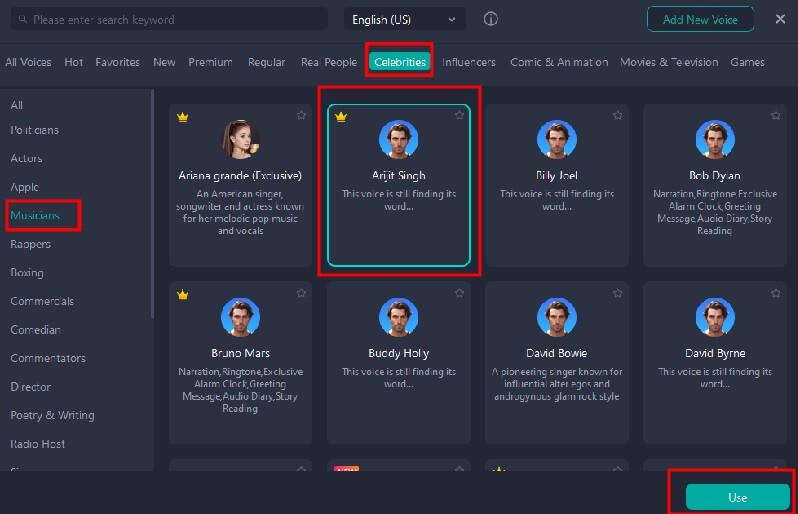Switch to Hot tab
Image resolution: width=798 pixels, height=514 pixels.
74,62
